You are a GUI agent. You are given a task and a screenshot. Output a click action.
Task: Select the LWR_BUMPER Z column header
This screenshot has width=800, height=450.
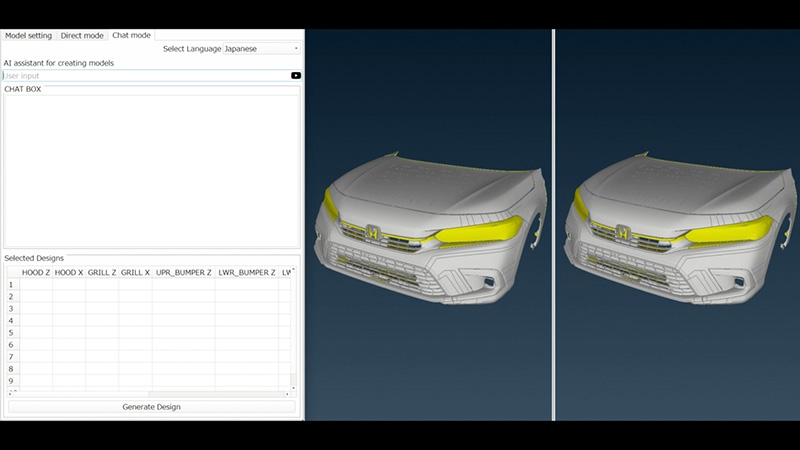pos(246,272)
